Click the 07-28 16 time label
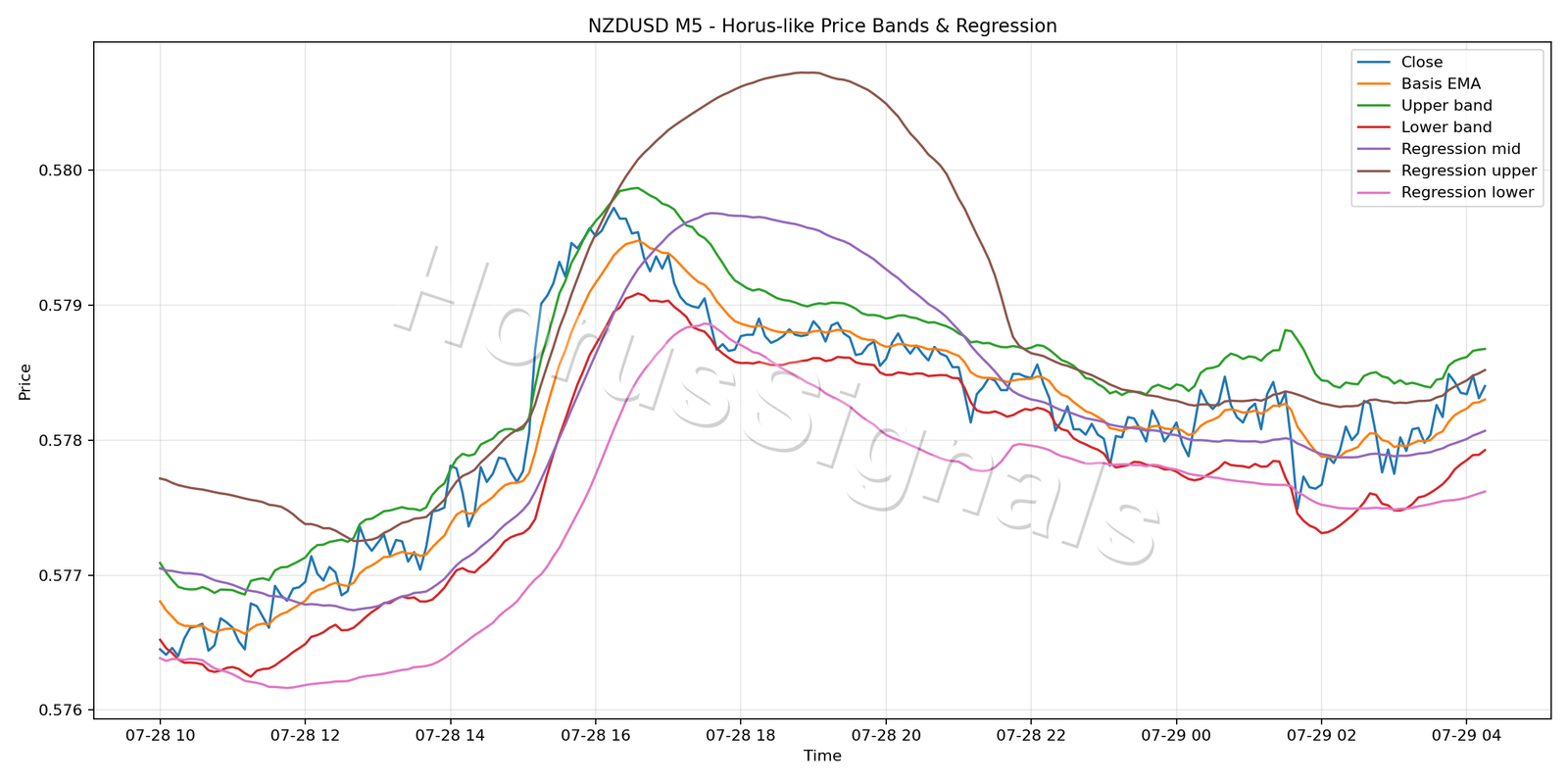 click(x=595, y=734)
